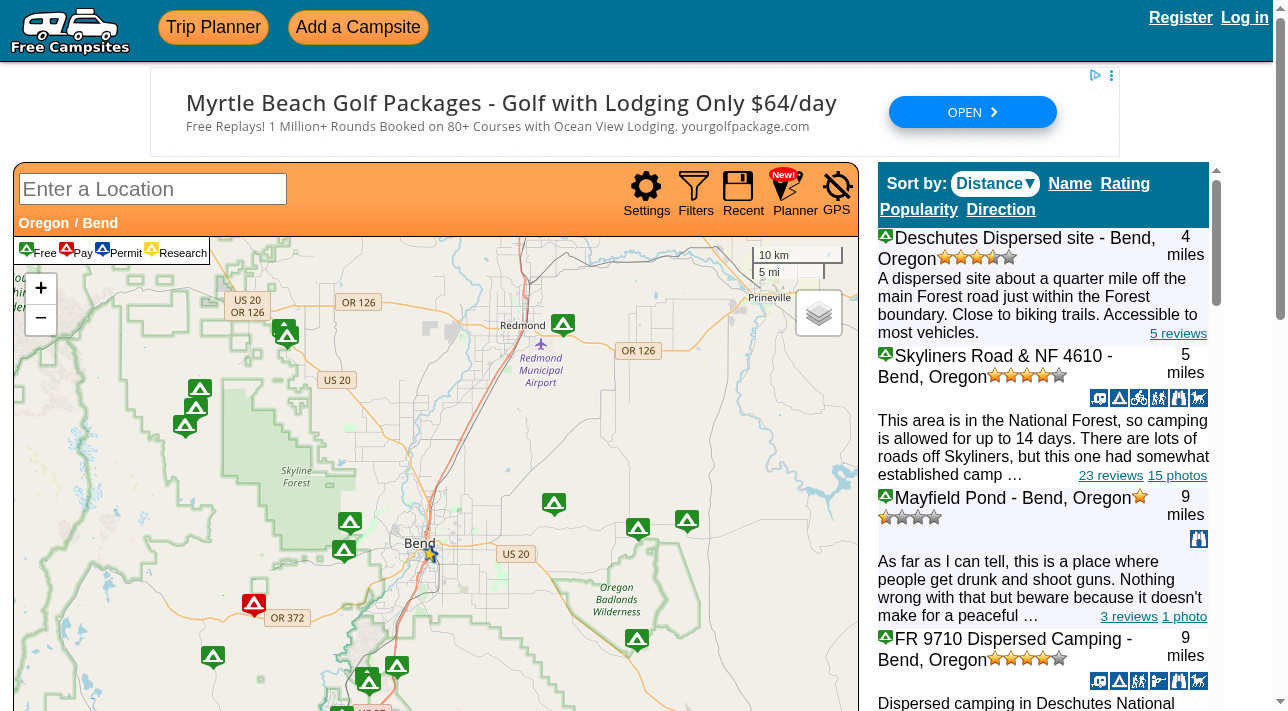The height and width of the screenshot is (711, 1288).
Task: Open Mayfield Pond listing title
Action: pyautogui.click(x=1013, y=498)
